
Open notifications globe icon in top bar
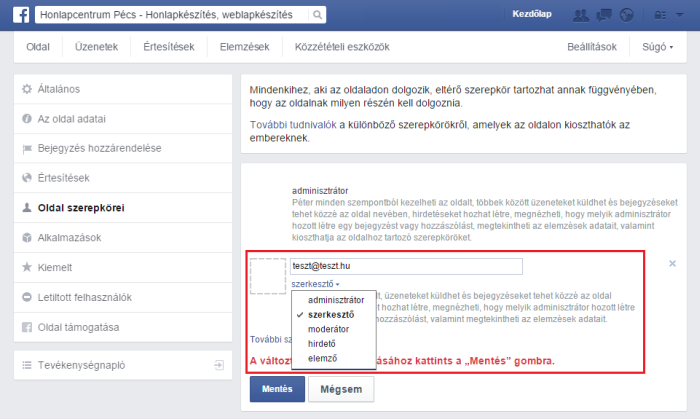(626, 15)
